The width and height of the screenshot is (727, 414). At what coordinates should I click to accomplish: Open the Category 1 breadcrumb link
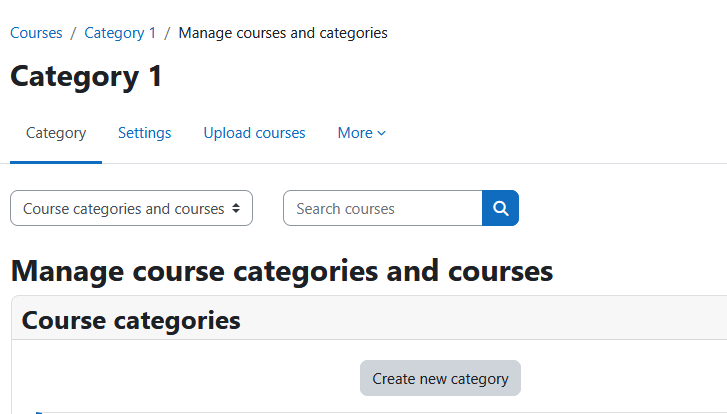pos(120,33)
